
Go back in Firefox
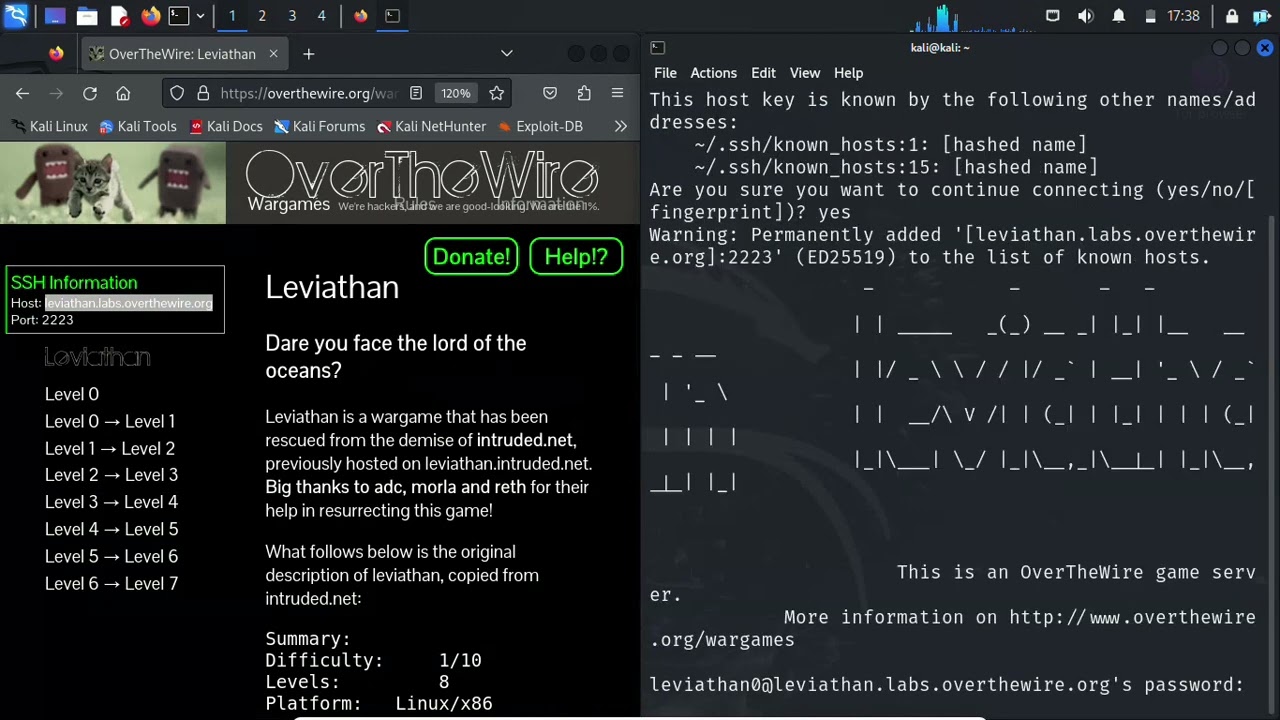pos(22,93)
